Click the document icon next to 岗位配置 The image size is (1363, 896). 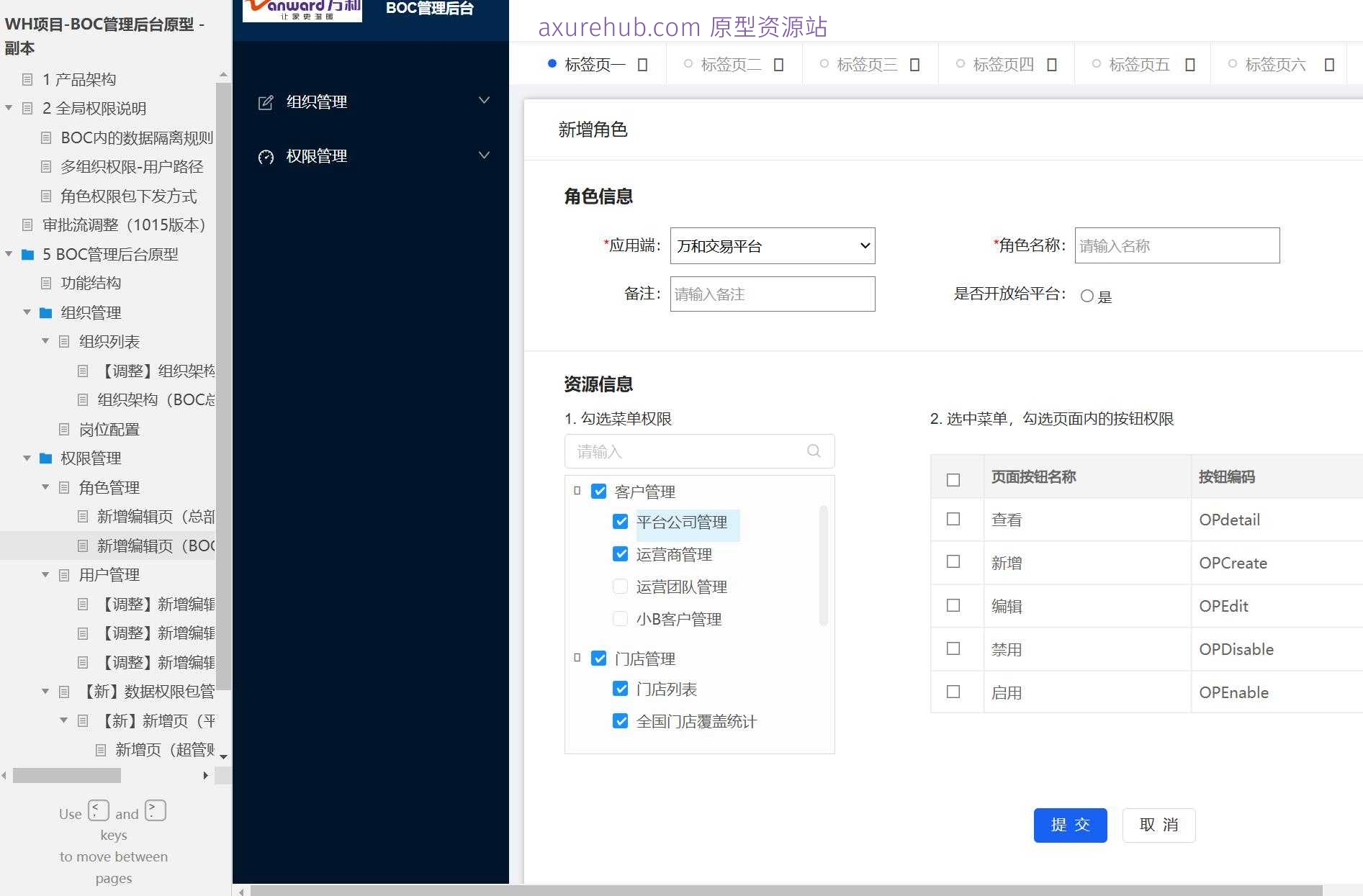pos(64,429)
